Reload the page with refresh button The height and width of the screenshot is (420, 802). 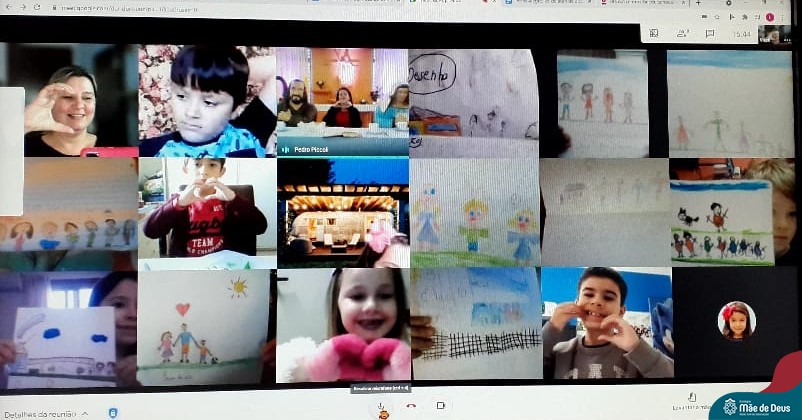(37, 7)
